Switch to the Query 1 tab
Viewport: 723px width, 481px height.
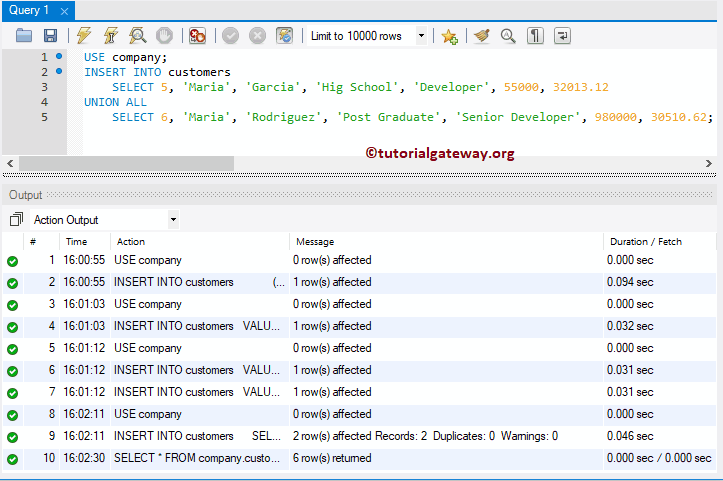28,10
